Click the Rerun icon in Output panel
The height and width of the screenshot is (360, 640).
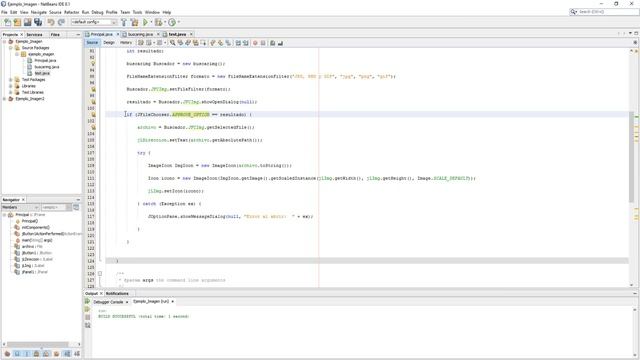coord(87,301)
